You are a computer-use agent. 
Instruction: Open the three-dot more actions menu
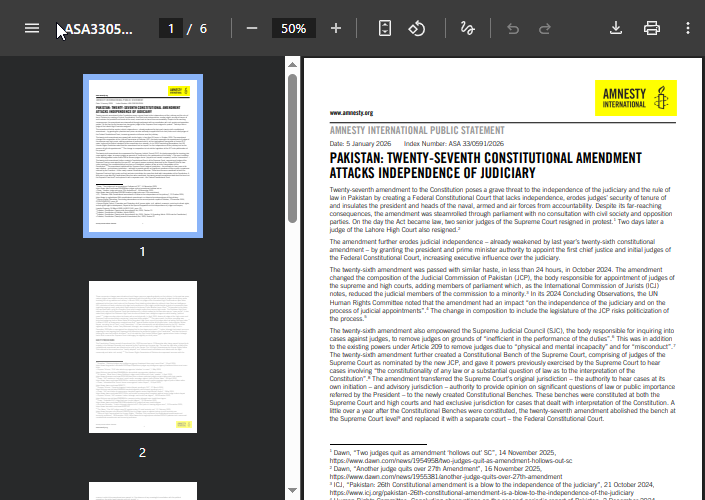click(x=687, y=28)
